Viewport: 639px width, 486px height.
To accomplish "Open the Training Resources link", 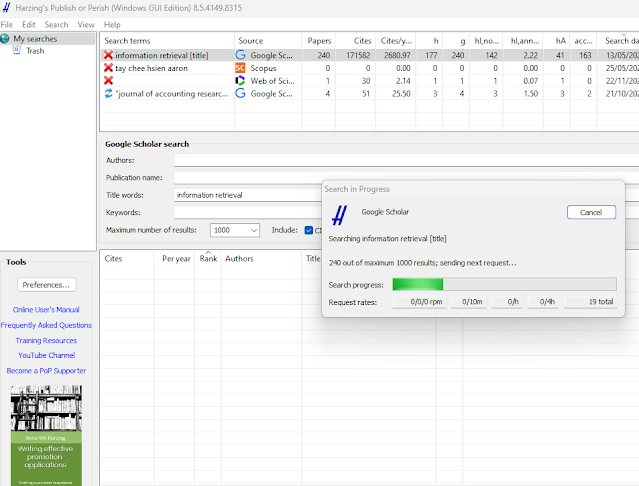I will pos(46,341).
